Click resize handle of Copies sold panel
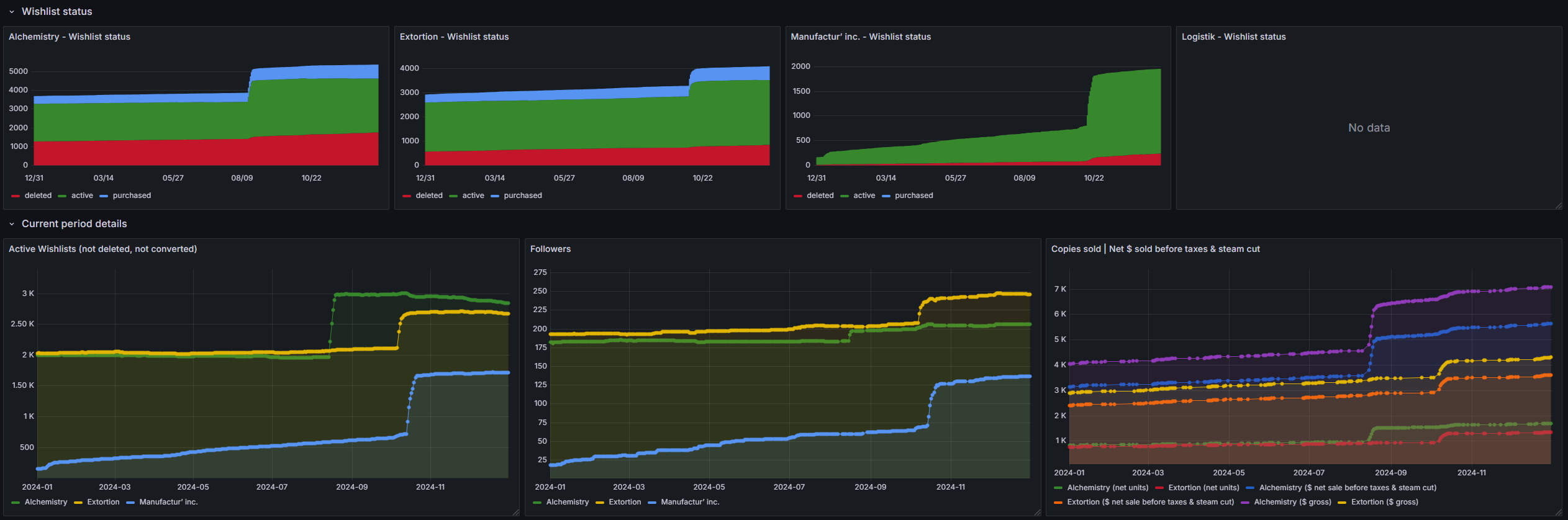 point(1558,512)
